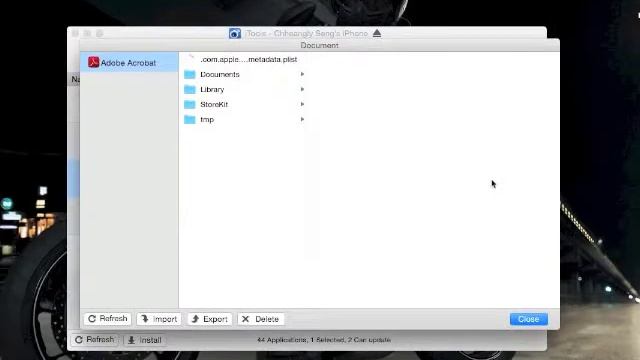Viewport: 640px width, 360px height.
Task: Click the eject icon in the title bar
Action: click(377, 33)
